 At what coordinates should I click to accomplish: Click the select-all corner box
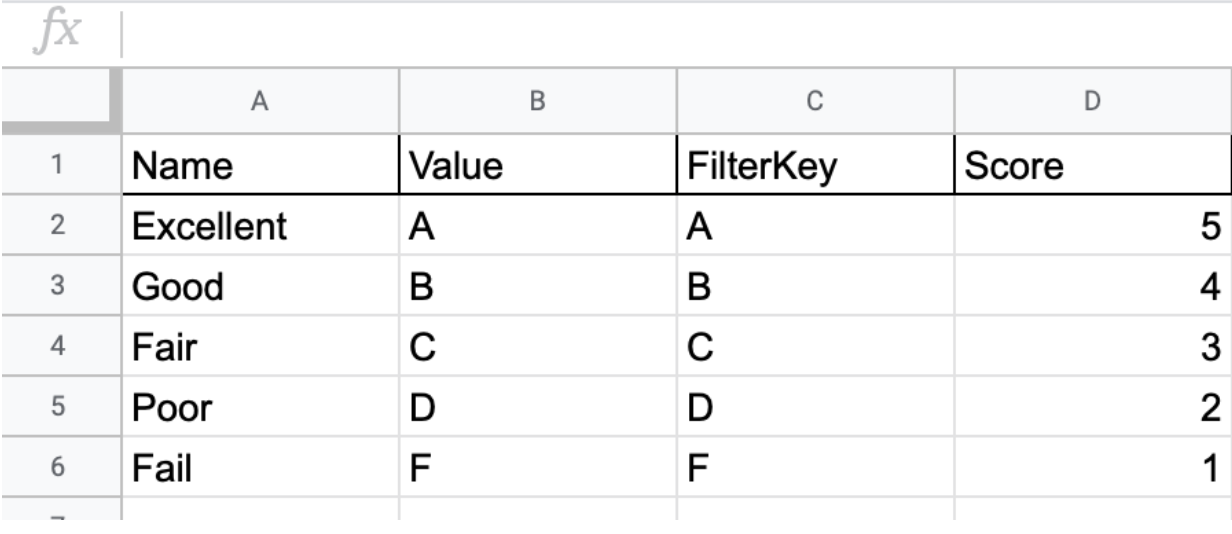point(60,100)
